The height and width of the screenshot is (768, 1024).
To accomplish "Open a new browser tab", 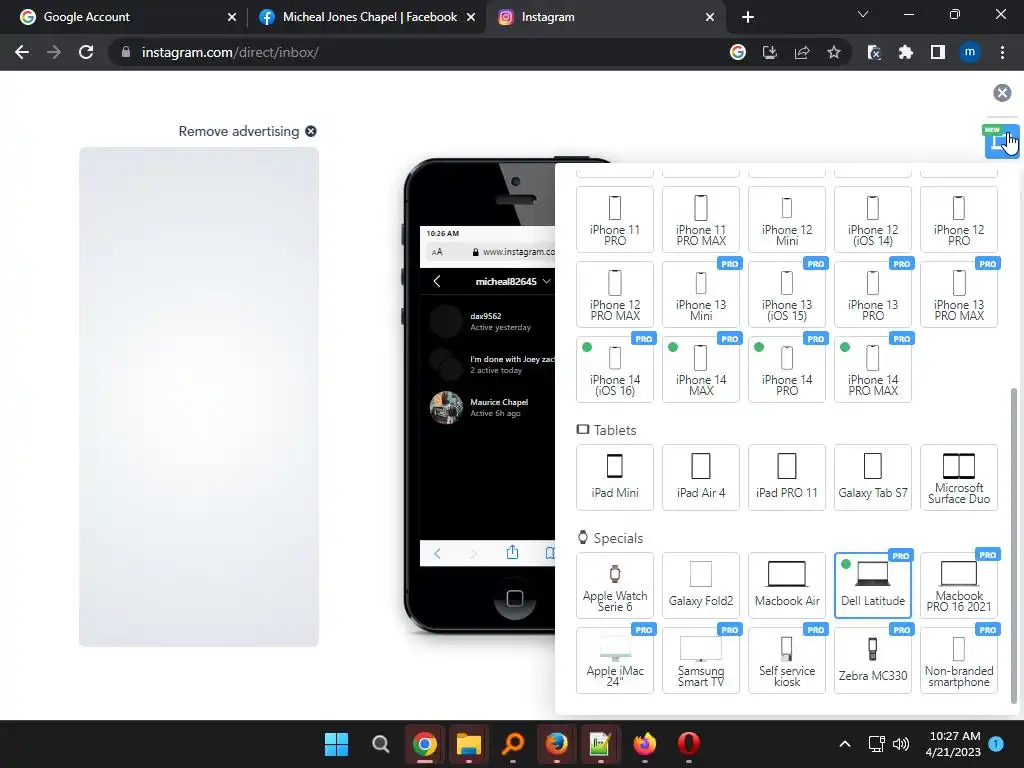I will point(748,17).
